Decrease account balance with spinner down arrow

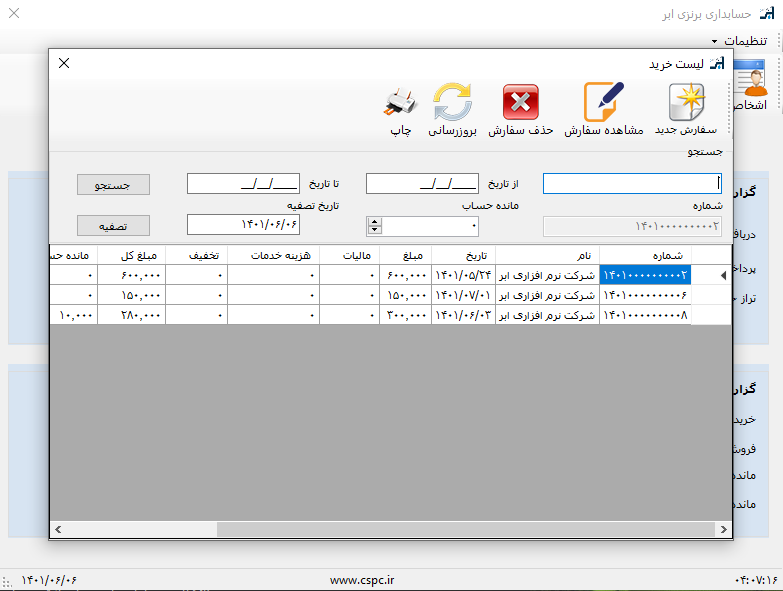pyautogui.click(x=374, y=230)
